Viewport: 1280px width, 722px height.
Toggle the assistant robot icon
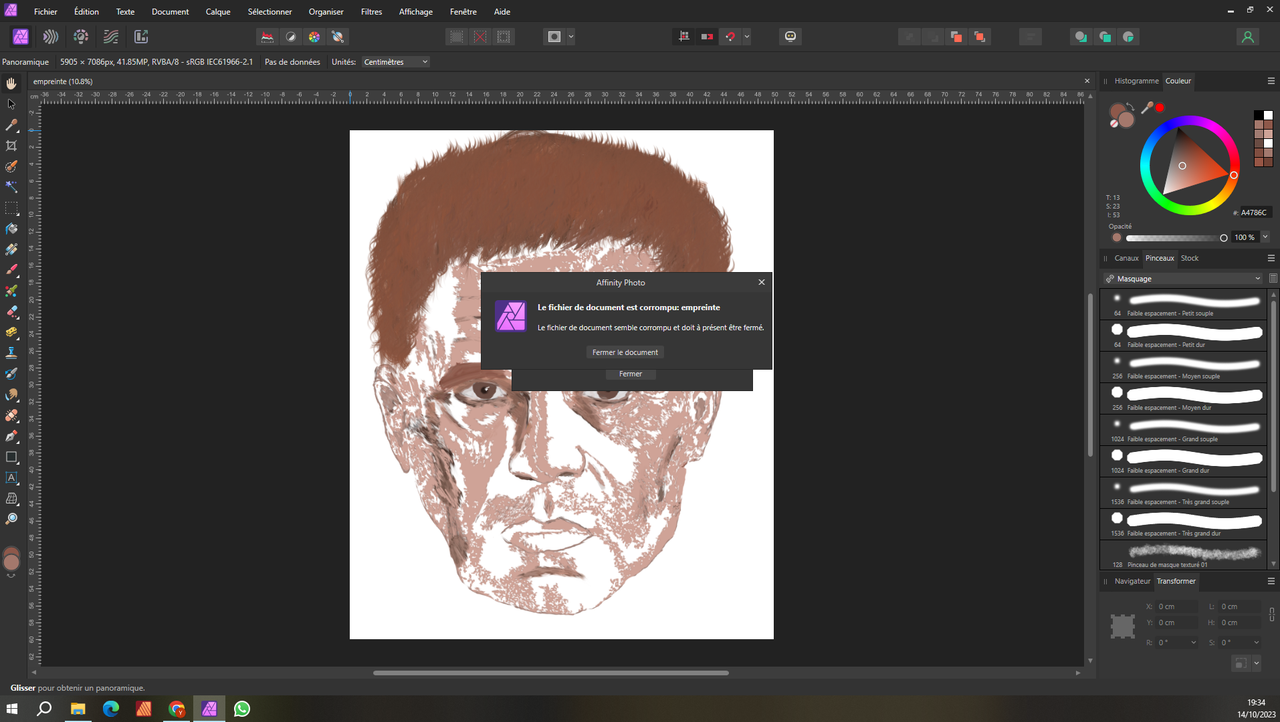point(791,37)
